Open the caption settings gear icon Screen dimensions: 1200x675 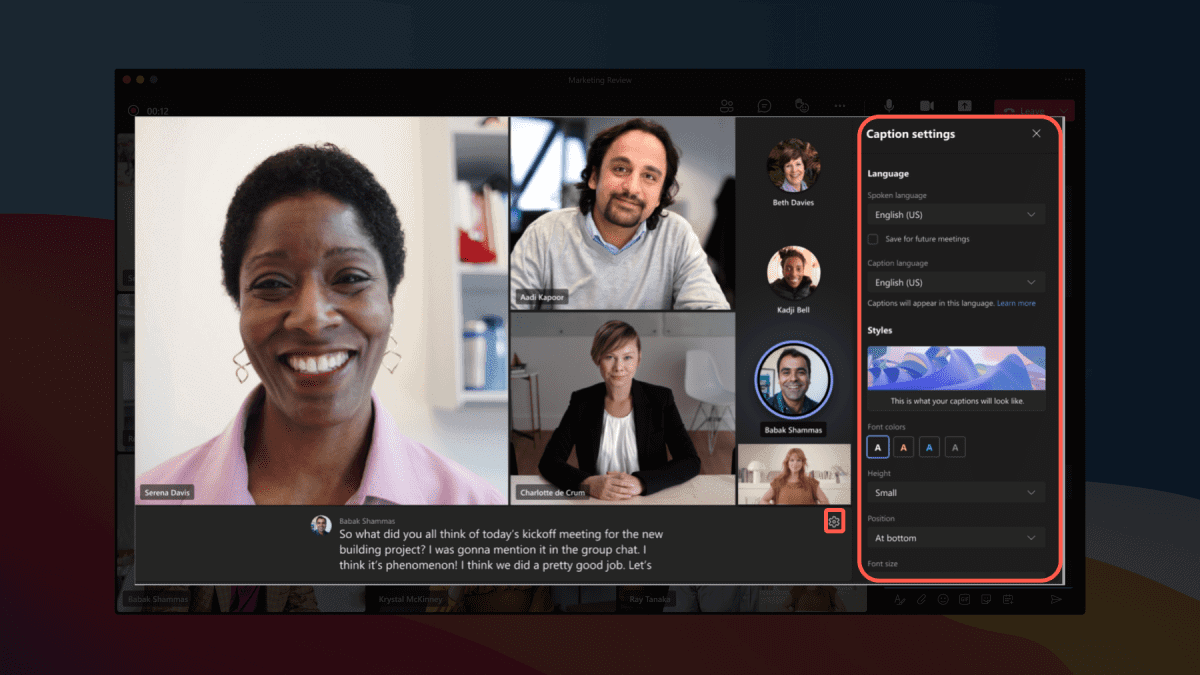coord(834,521)
